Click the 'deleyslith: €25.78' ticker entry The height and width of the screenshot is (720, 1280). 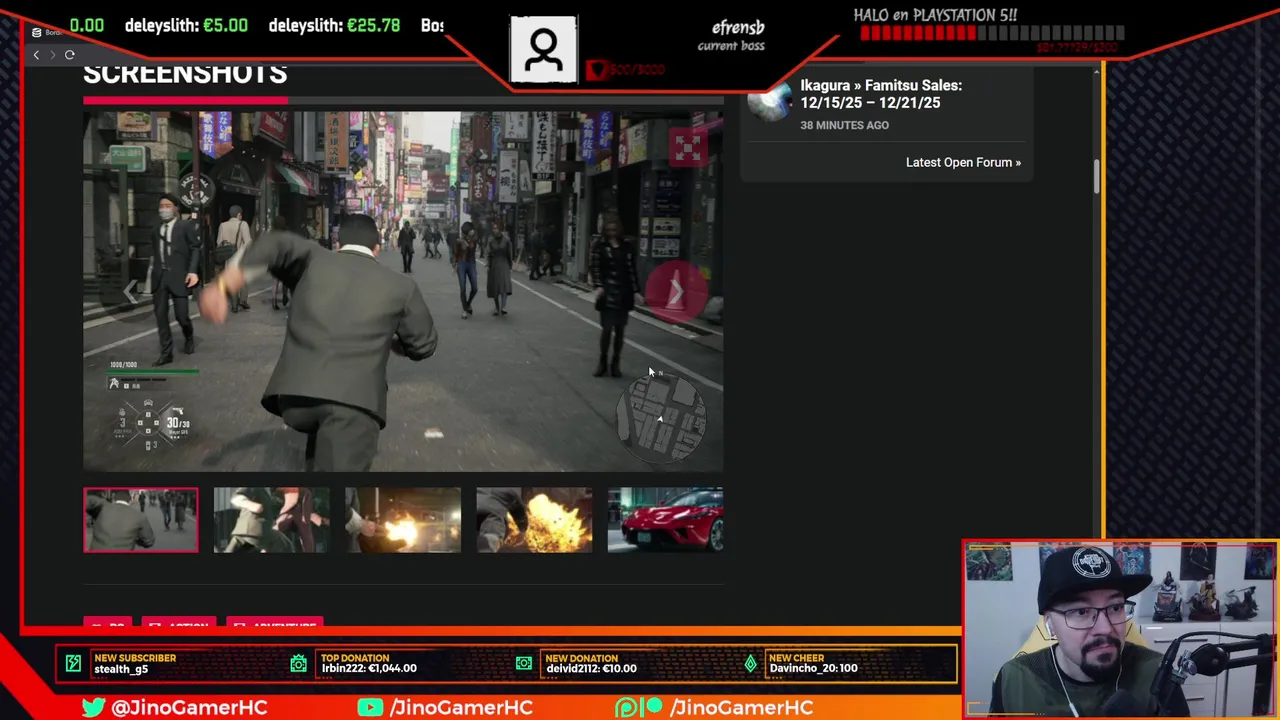(334, 25)
